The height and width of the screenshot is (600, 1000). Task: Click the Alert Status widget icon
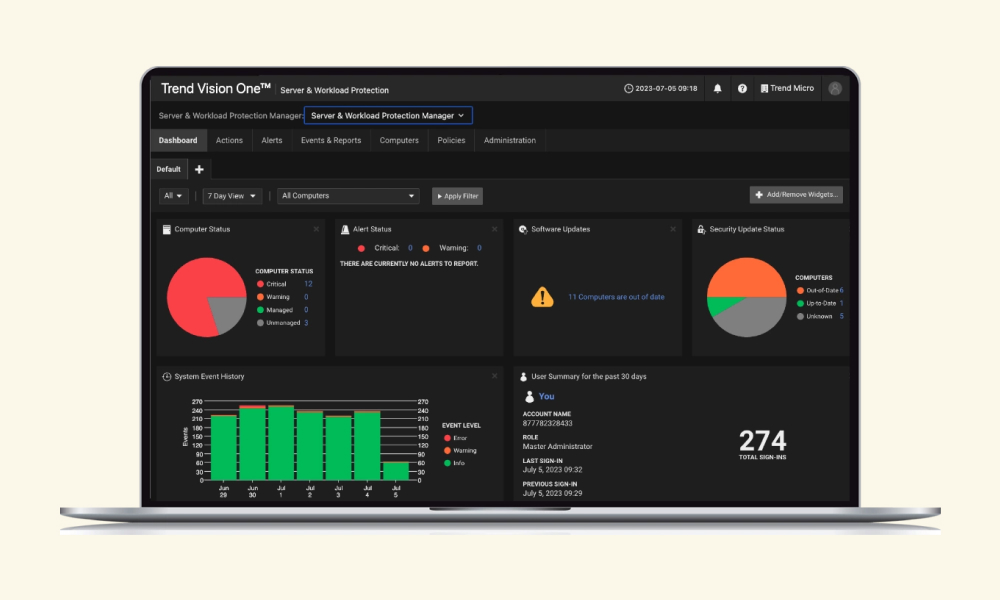345,230
